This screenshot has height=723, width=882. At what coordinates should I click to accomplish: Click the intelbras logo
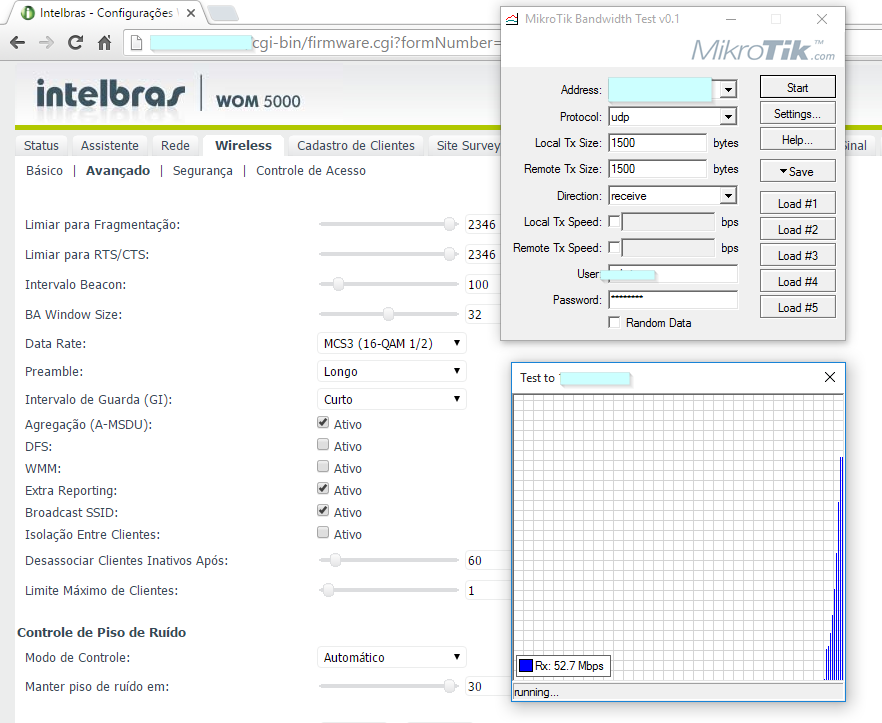[110, 94]
